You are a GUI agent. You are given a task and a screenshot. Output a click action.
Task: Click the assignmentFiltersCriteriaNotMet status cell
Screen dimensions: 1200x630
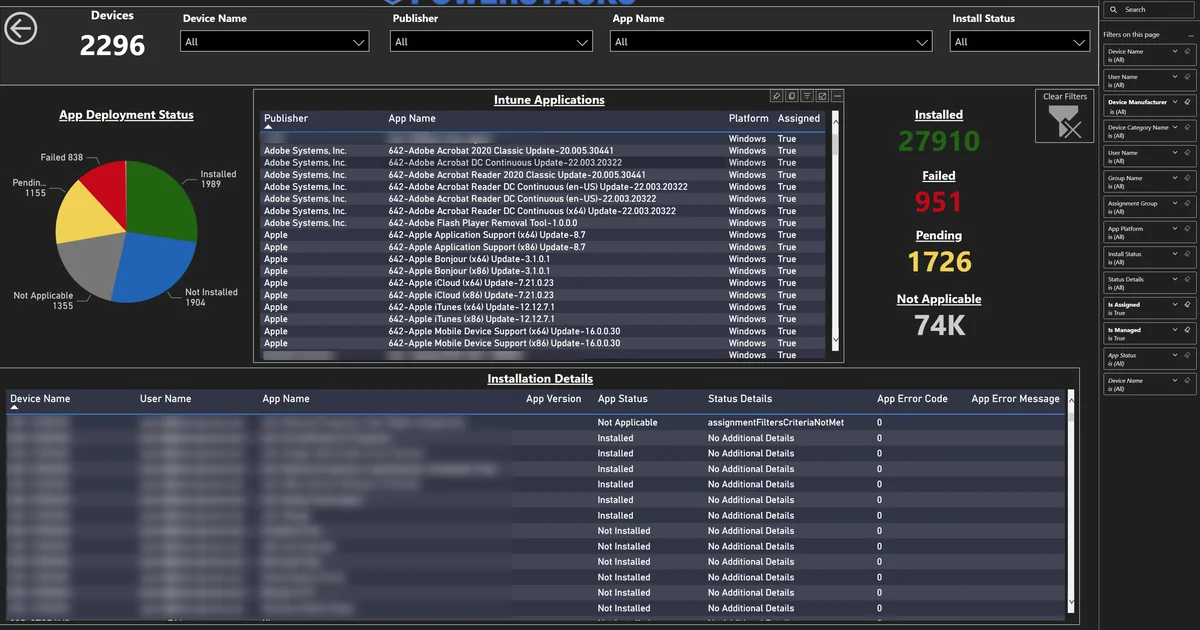776,423
